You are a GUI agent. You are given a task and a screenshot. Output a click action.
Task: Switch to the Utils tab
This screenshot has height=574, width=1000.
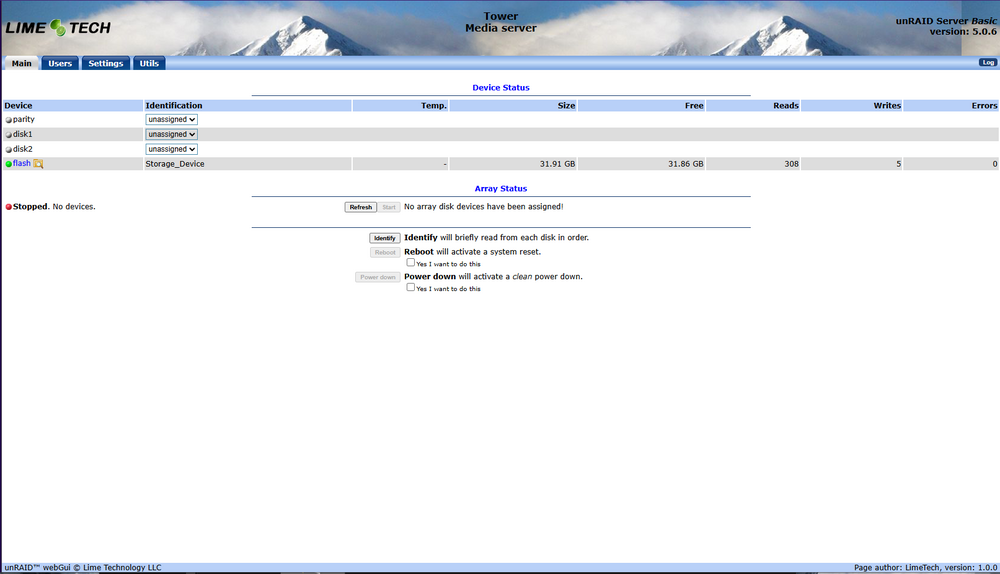pyautogui.click(x=149, y=63)
